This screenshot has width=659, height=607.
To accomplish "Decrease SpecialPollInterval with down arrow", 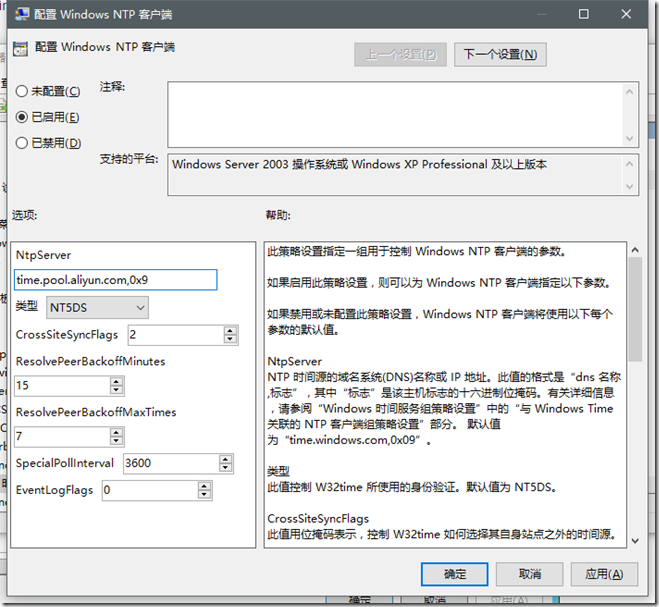I will click(x=226, y=468).
